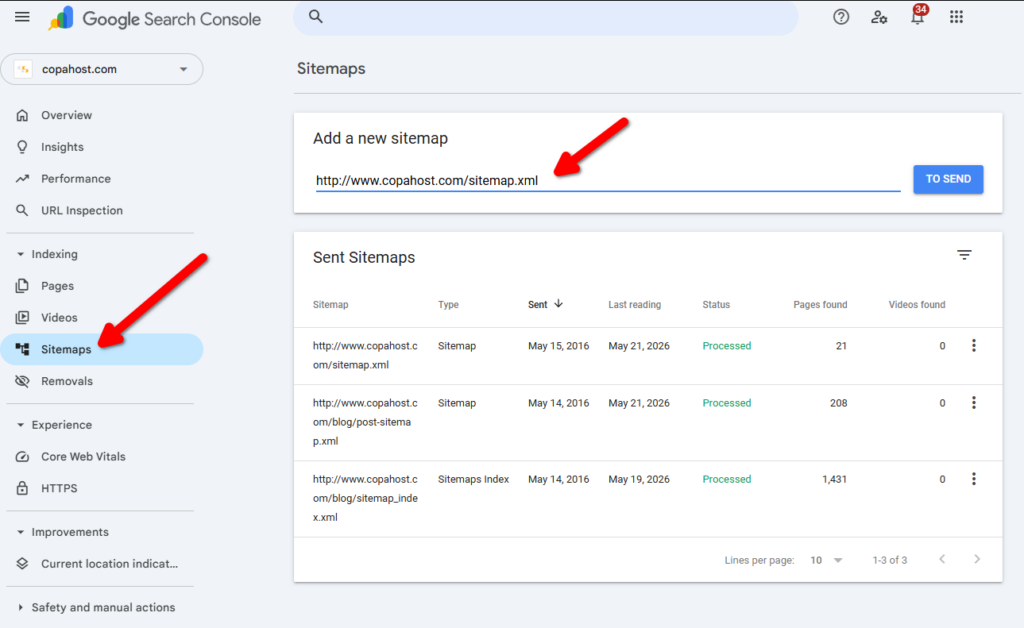
Task: Open the Pages indexing report
Action: (x=57, y=286)
